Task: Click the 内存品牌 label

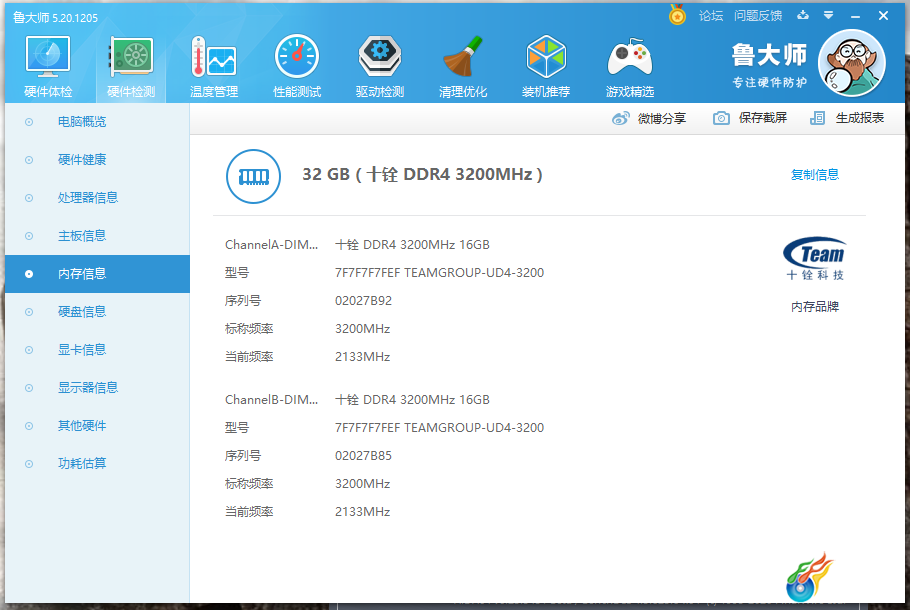Action: point(815,306)
